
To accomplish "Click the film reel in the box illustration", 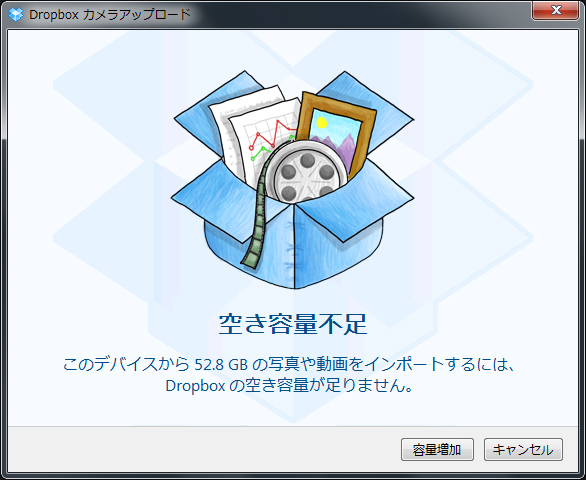I will [307, 171].
